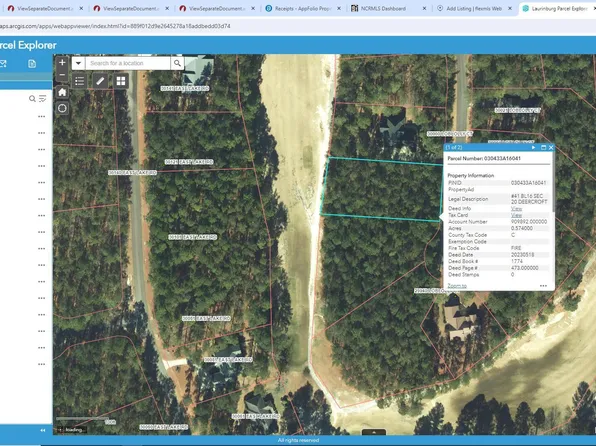Open the sidebar filter list icon

[43, 99]
